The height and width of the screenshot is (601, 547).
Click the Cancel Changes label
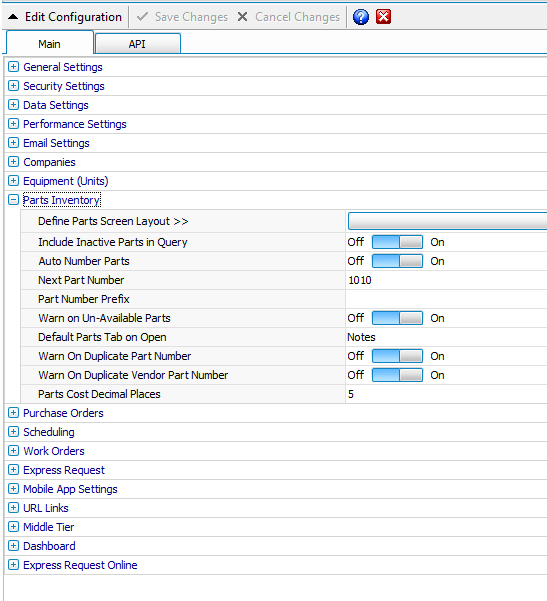(297, 17)
